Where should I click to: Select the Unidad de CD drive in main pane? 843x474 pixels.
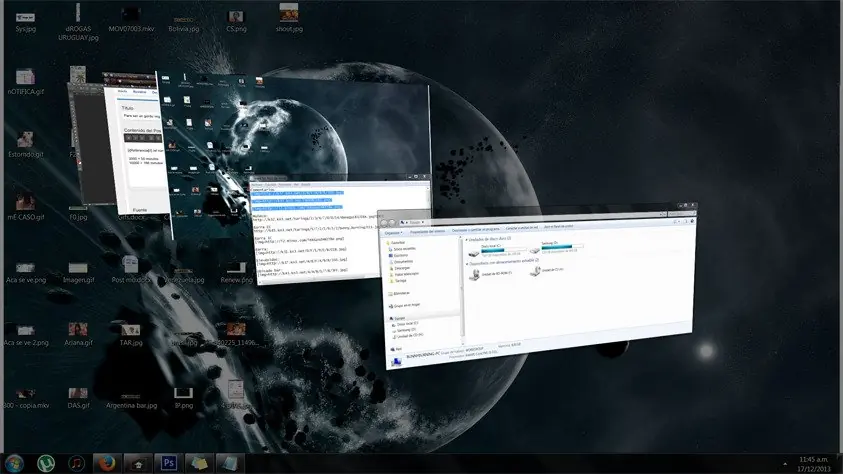[547, 270]
